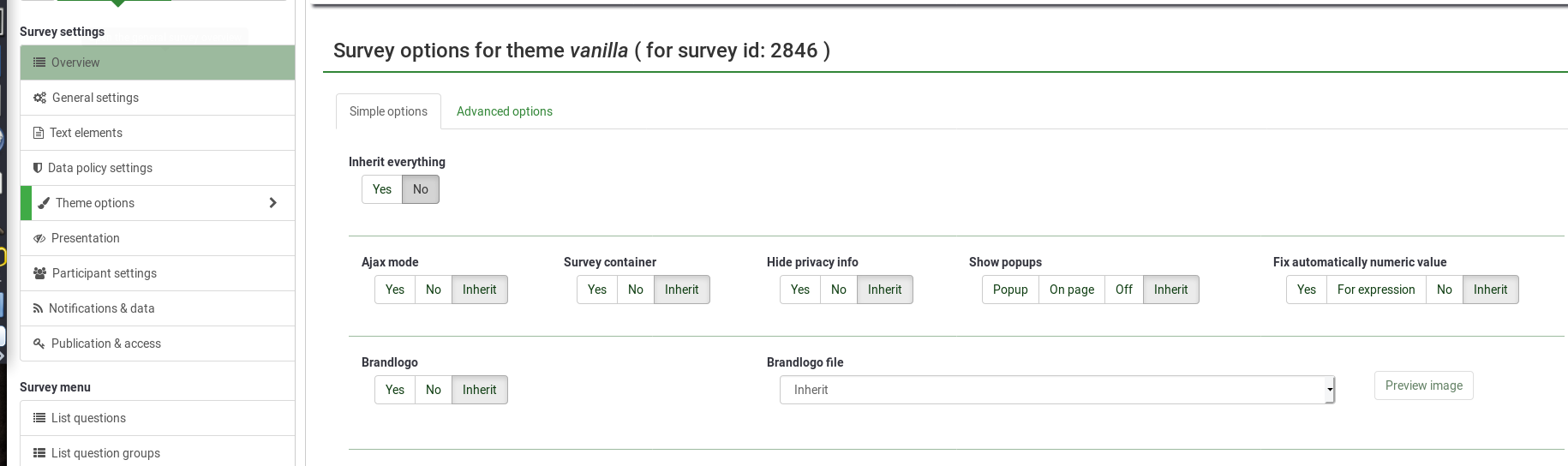Image resolution: width=1568 pixels, height=466 pixels.
Task: Click the Theme options paintbrush icon
Action: [44, 203]
